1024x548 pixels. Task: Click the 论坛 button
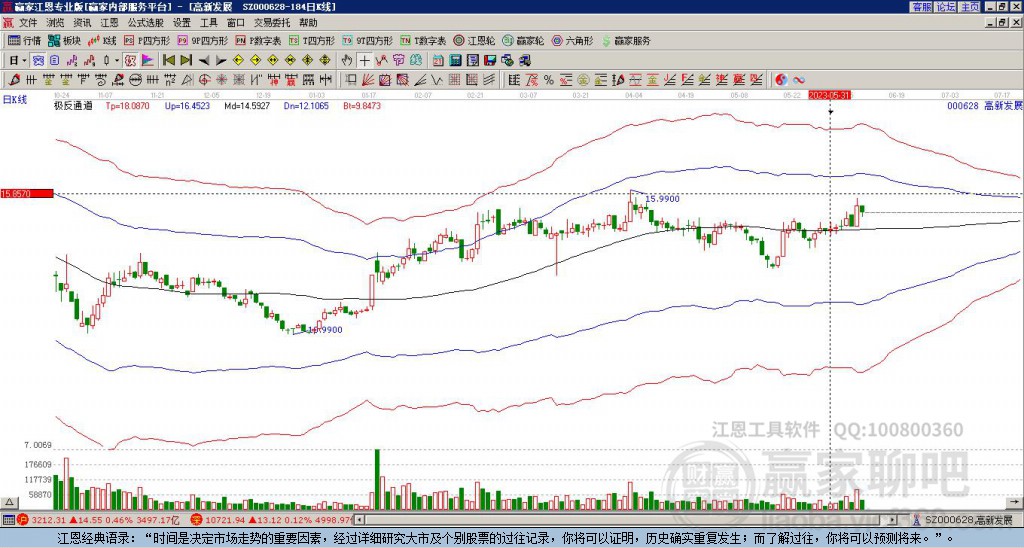click(945, 7)
